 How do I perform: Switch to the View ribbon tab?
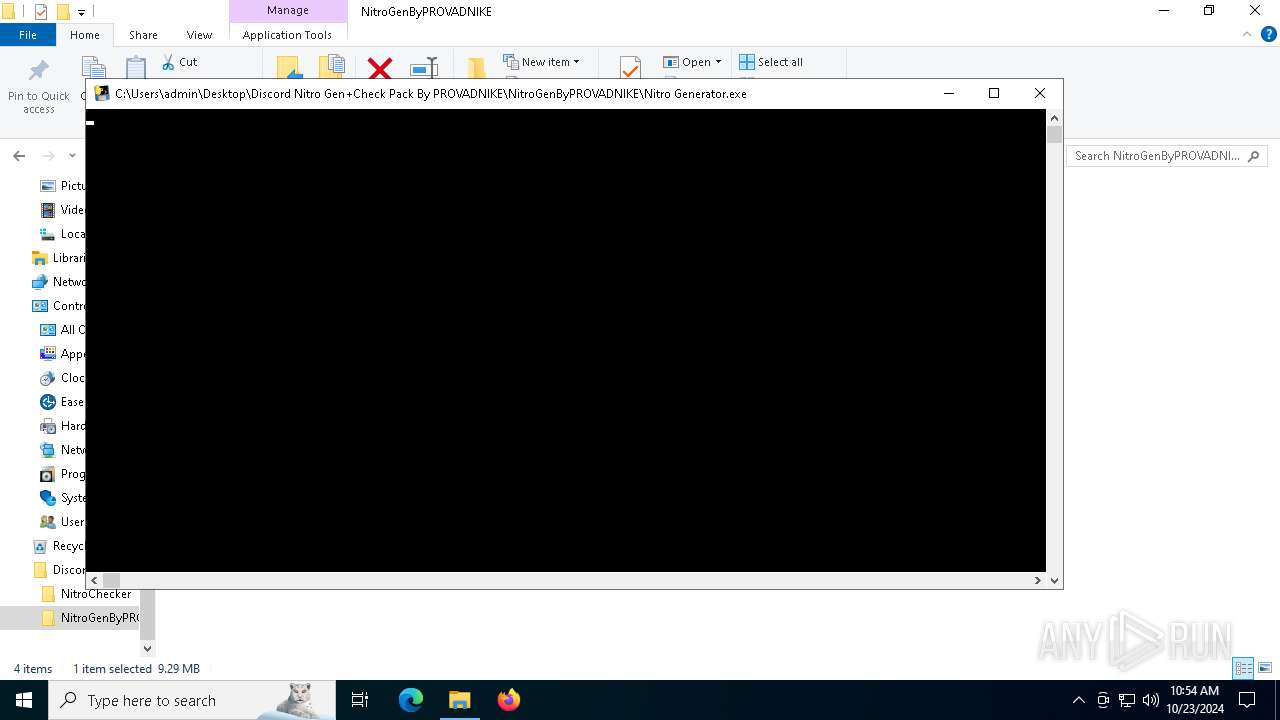coord(199,35)
